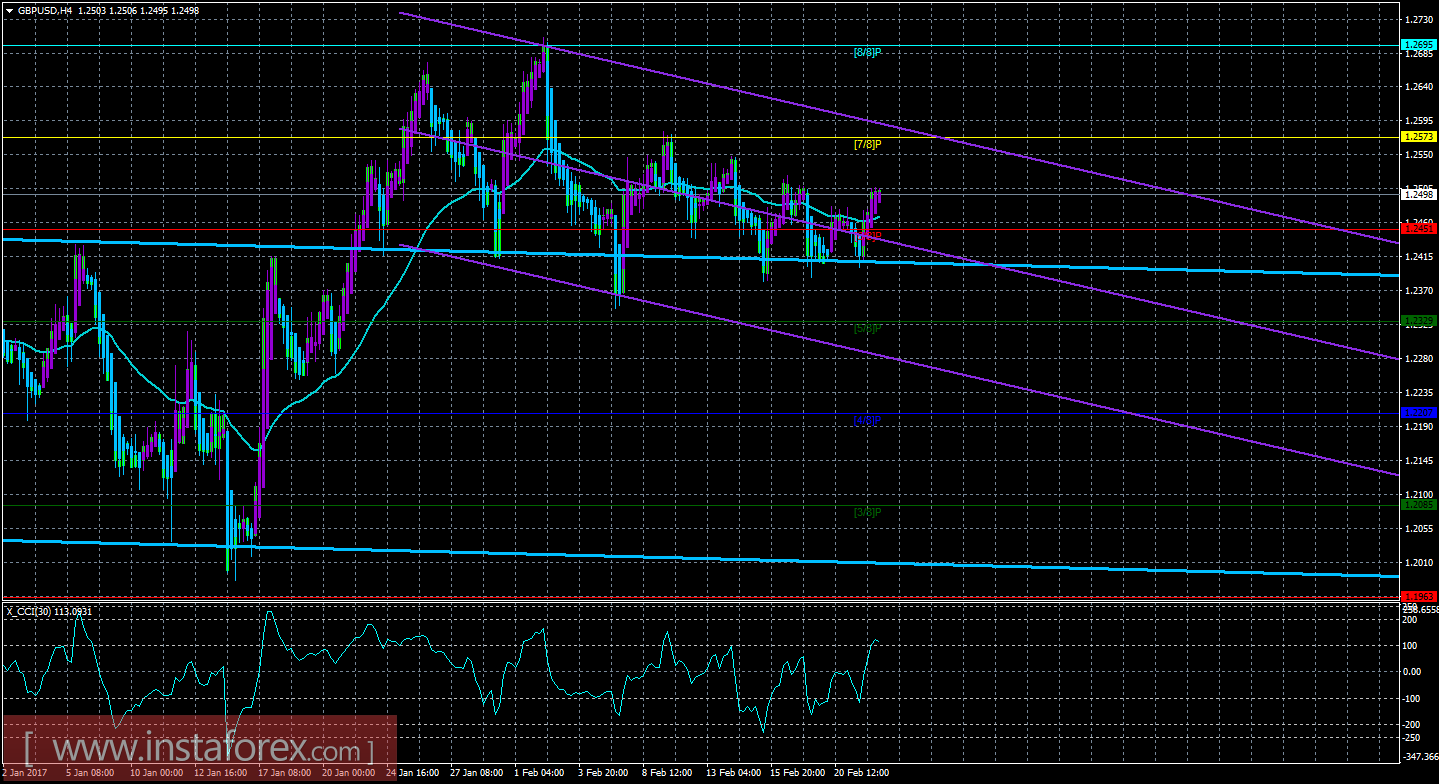Open the www.instaforex.com watermark link

point(199,749)
